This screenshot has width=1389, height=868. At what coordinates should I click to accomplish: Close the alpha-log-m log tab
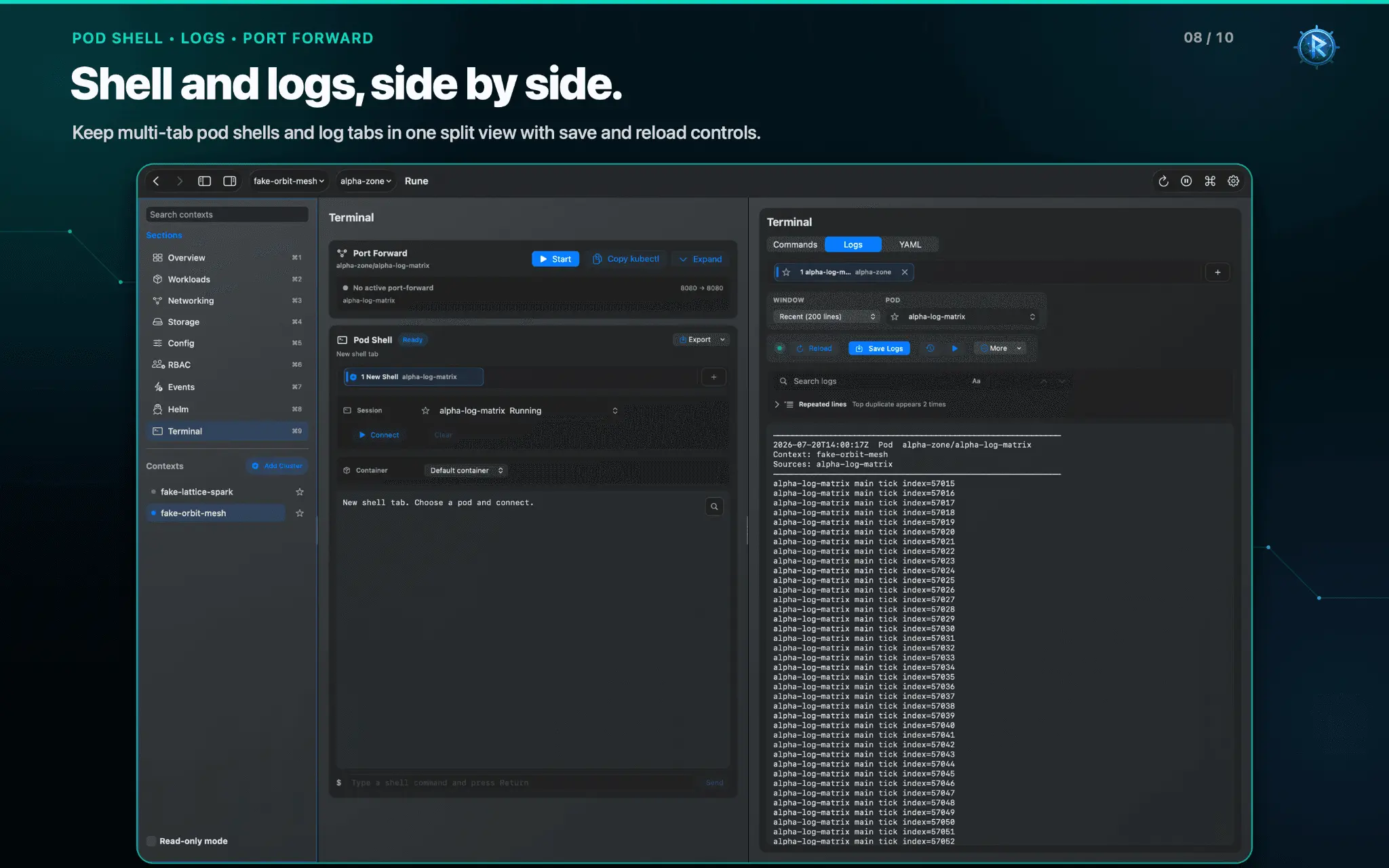pos(905,273)
